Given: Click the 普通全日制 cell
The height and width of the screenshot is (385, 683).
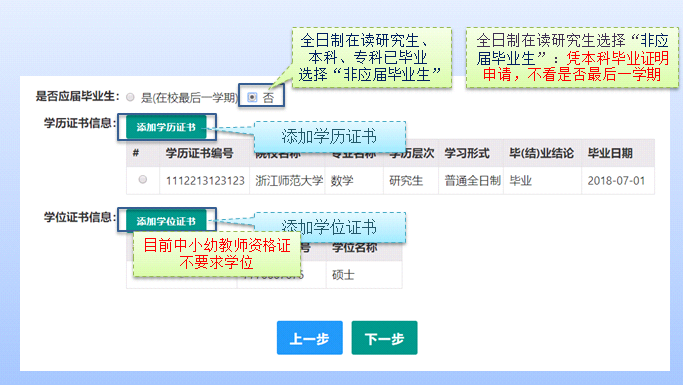Looking at the screenshot, I should pos(472,181).
